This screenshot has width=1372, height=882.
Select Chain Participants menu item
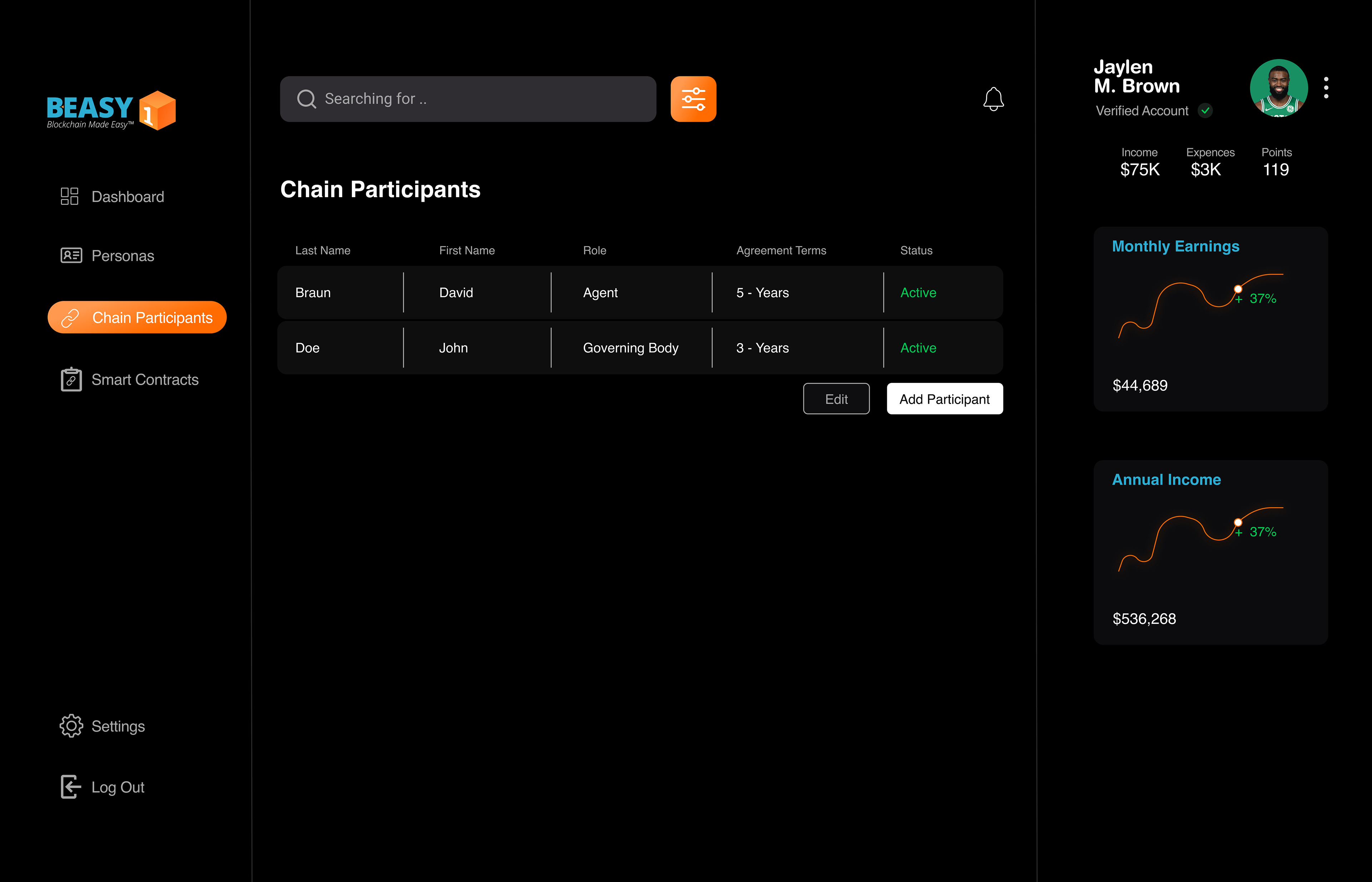(137, 317)
